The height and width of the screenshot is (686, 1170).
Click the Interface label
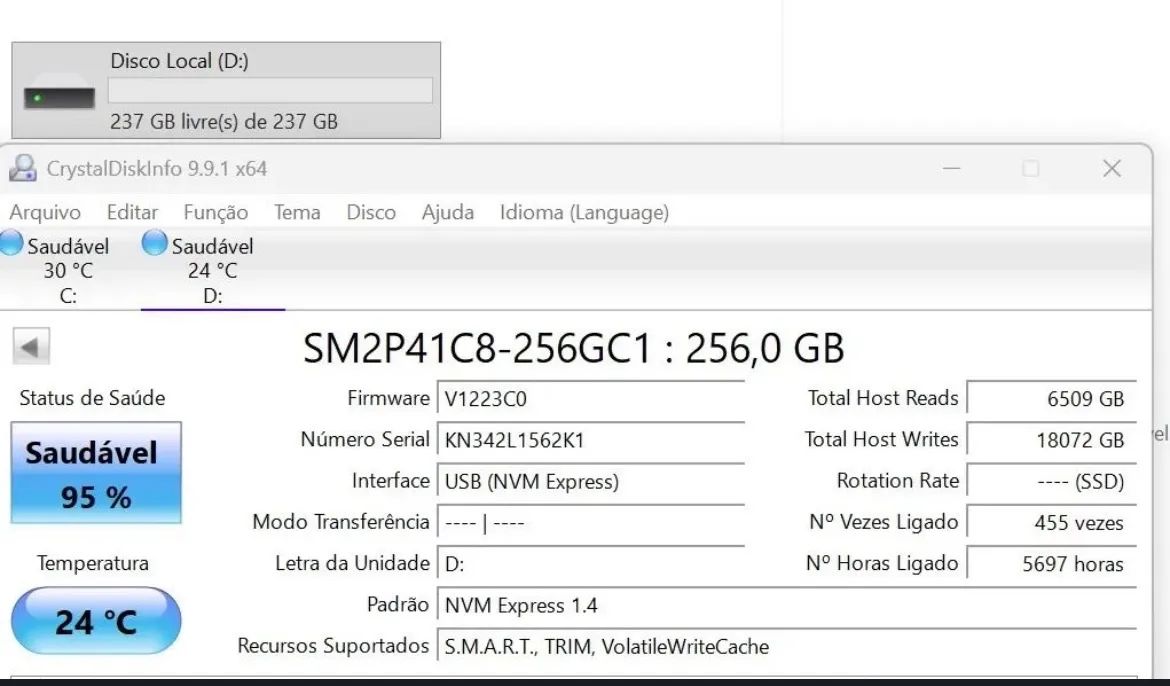click(391, 481)
